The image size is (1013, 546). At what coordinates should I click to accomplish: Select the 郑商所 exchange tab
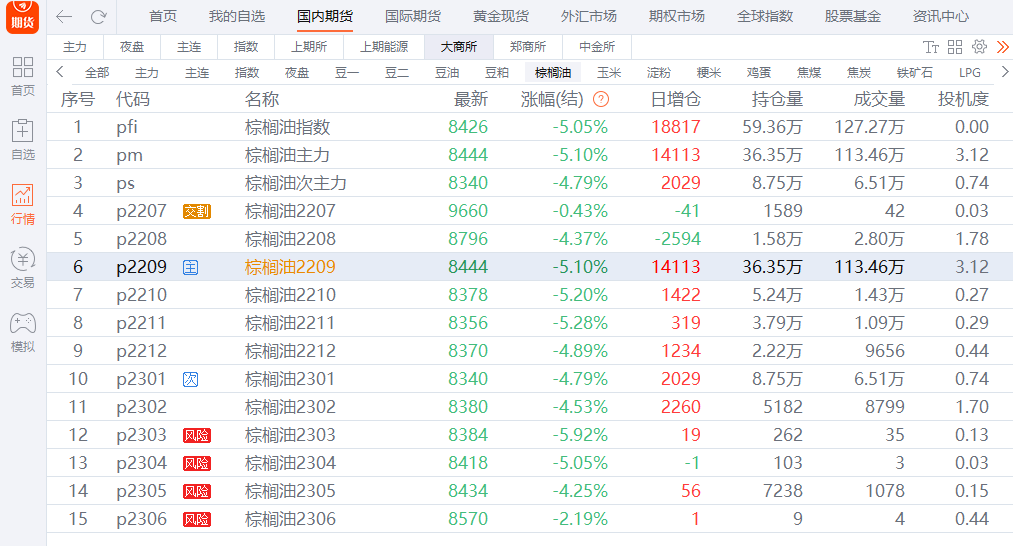527,47
